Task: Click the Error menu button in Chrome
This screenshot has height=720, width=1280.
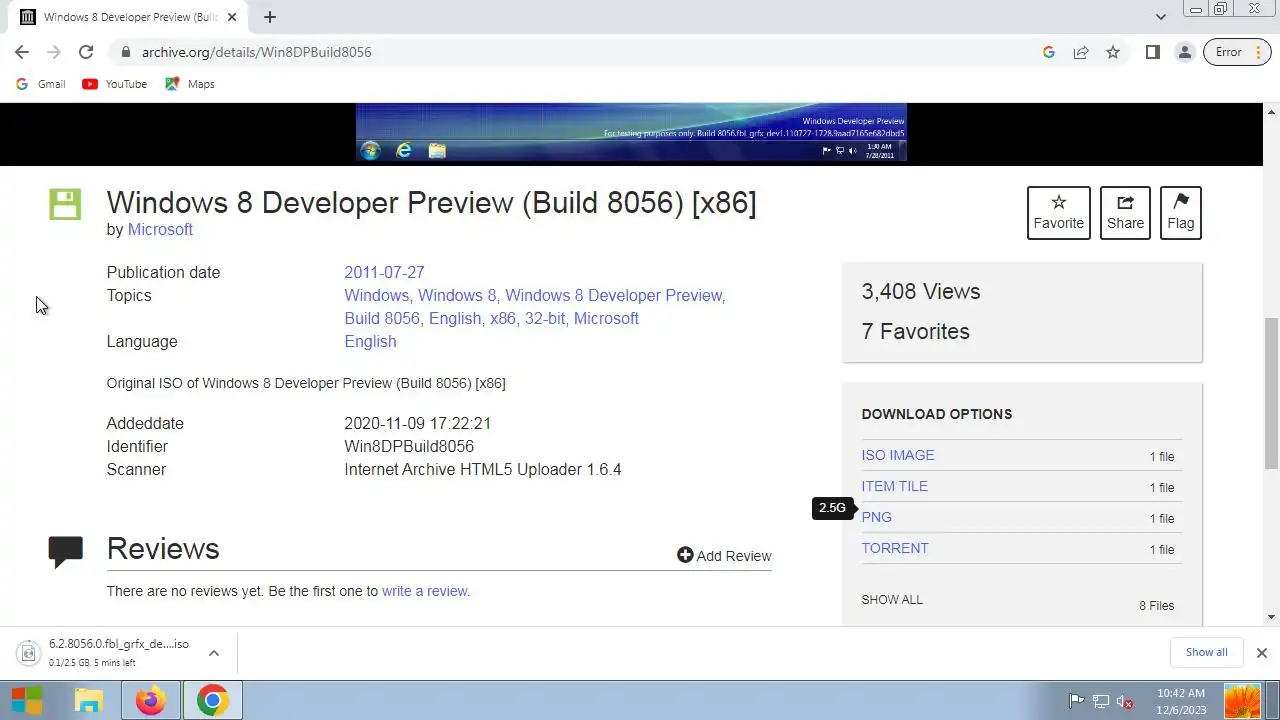Action: tap(1238, 52)
